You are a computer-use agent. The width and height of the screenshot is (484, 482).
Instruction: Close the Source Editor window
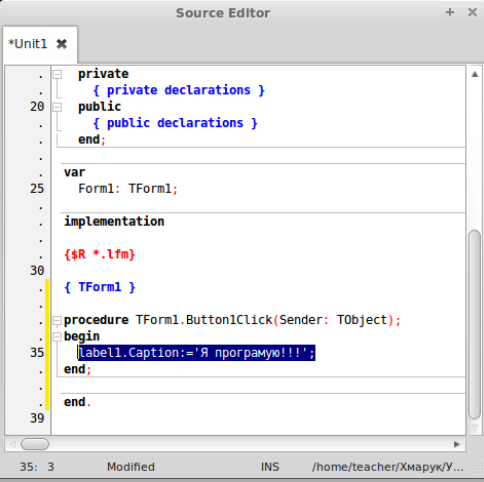pyautogui.click(x=472, y=12)
